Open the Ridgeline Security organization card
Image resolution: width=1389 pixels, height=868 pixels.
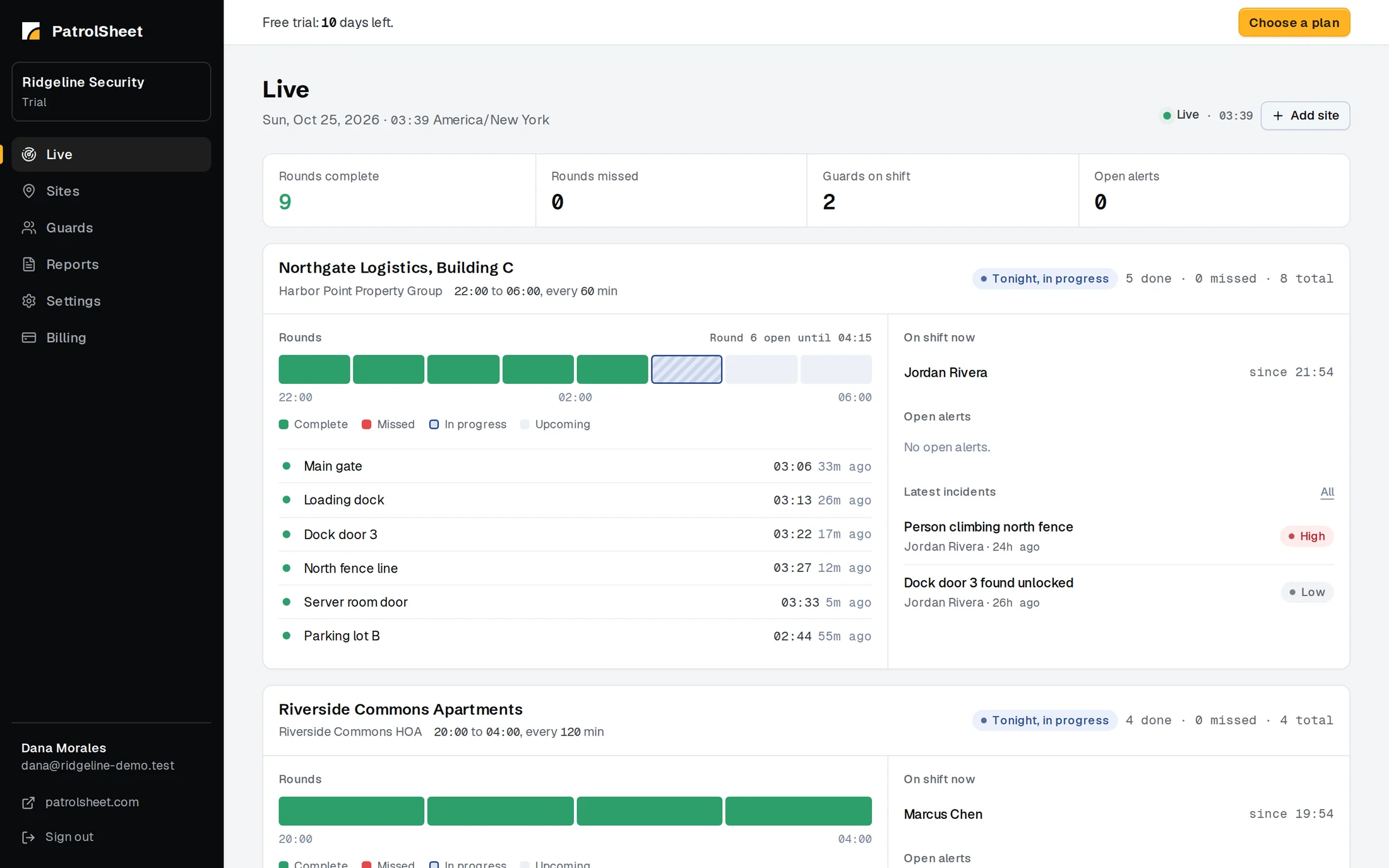point(111,92)
